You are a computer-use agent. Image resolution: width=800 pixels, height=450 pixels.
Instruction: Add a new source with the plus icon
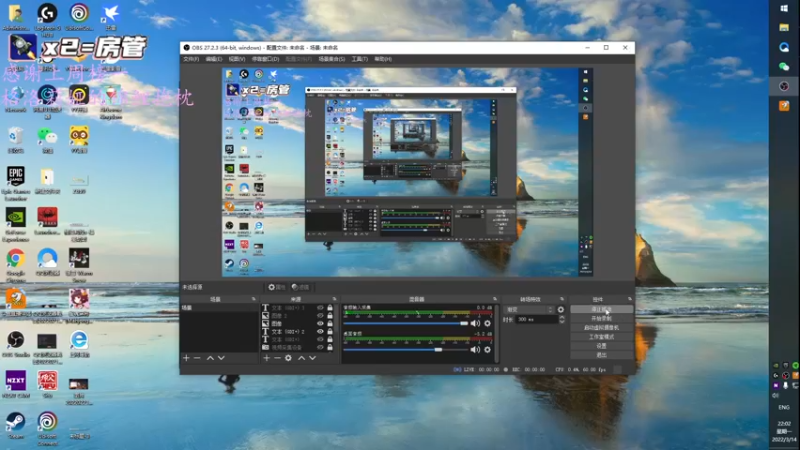coord(266,358)
